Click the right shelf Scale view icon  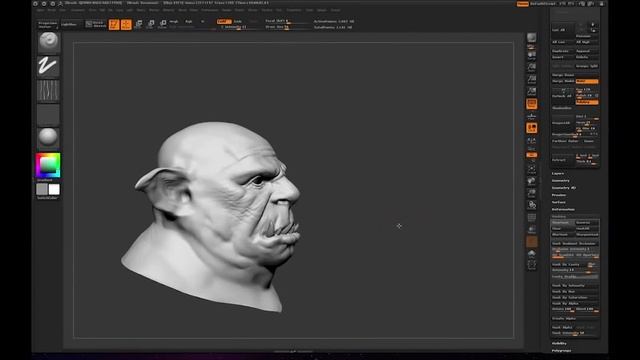coord(531,193)
